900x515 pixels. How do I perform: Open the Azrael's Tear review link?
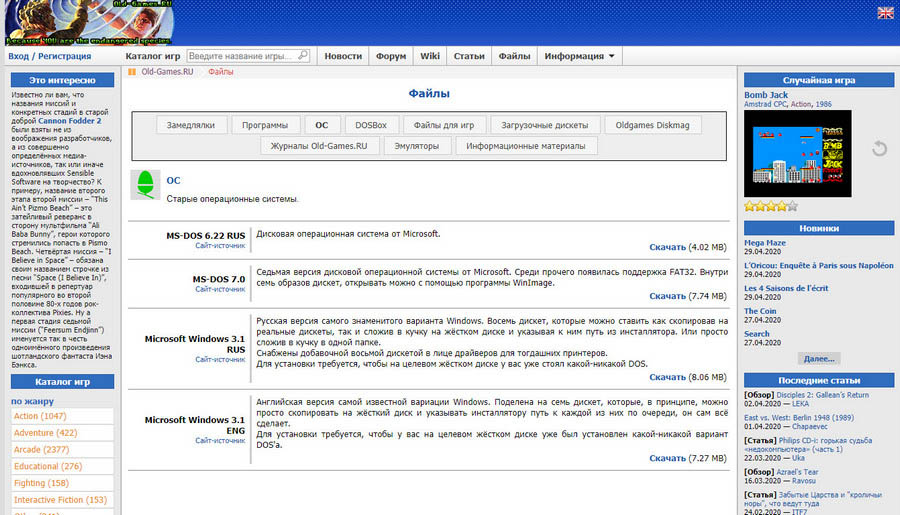tap(796, 472)
